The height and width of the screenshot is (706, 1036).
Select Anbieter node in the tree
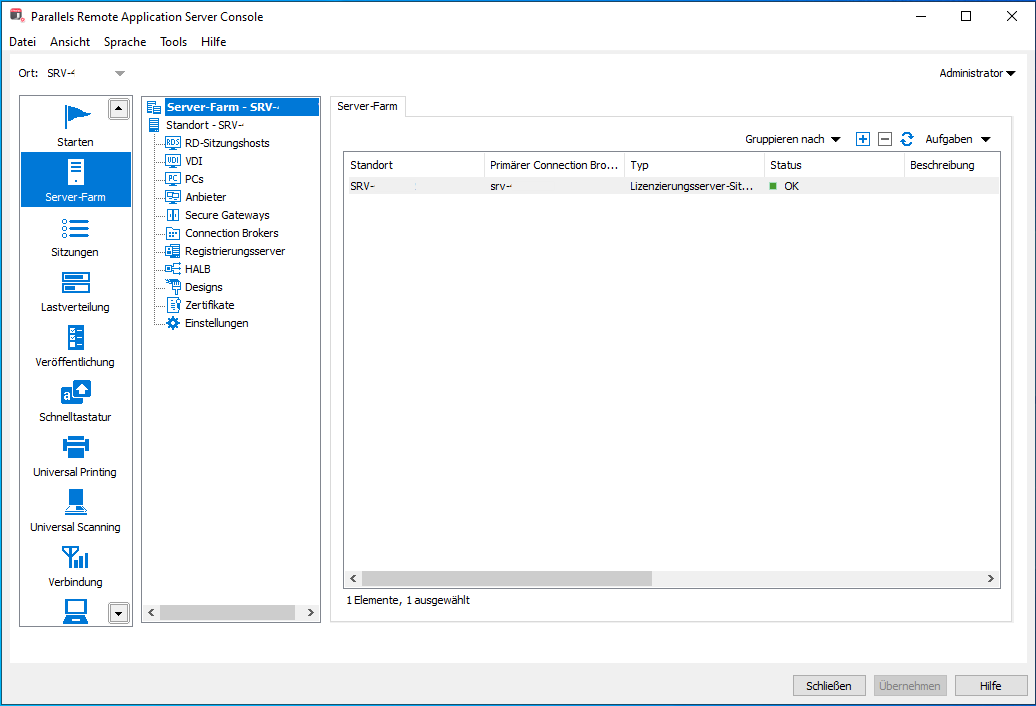[x=205, y=197]
